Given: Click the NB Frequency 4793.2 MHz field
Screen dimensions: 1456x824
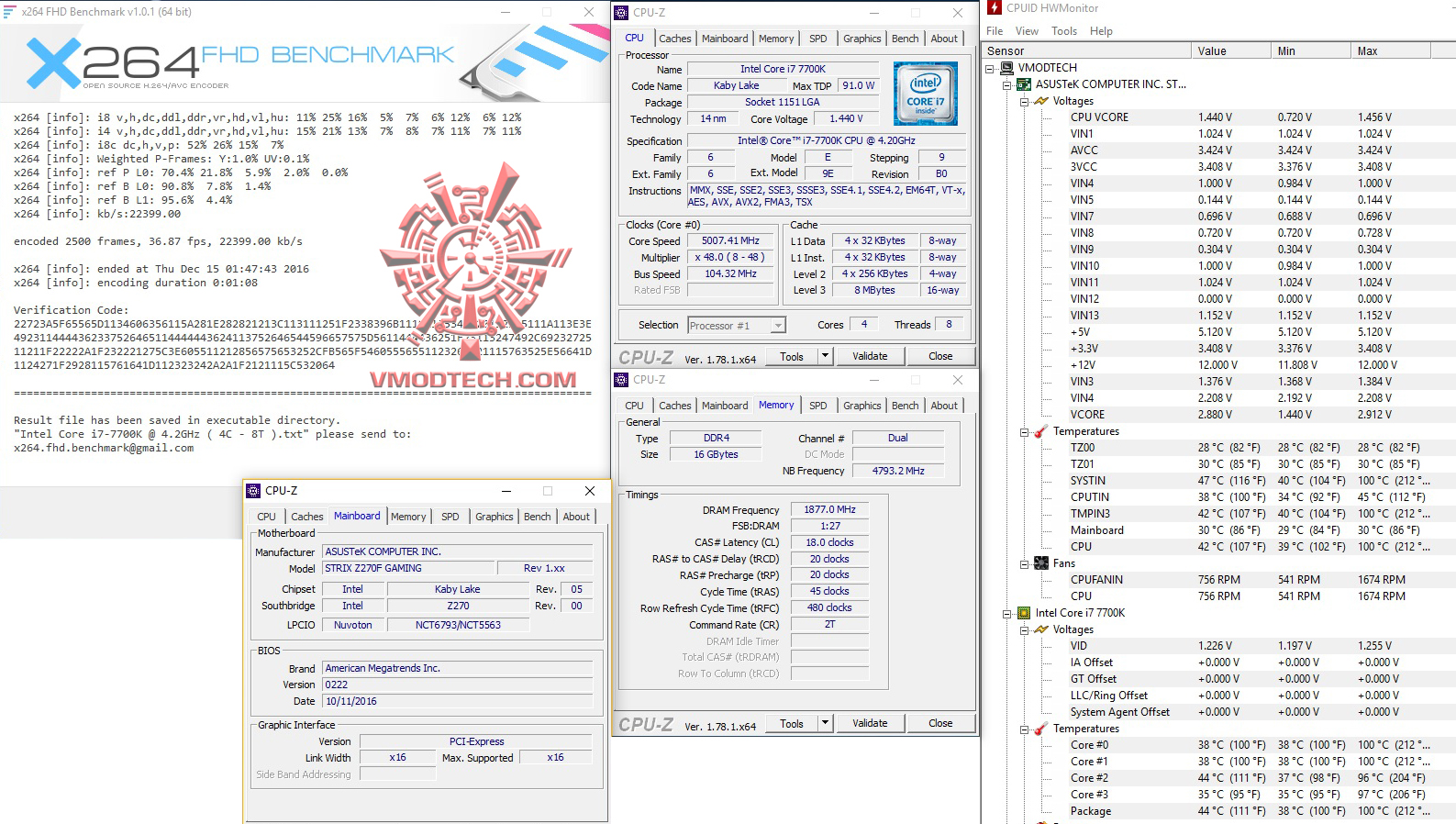Looking at the screenshot, I should (898, 471).
